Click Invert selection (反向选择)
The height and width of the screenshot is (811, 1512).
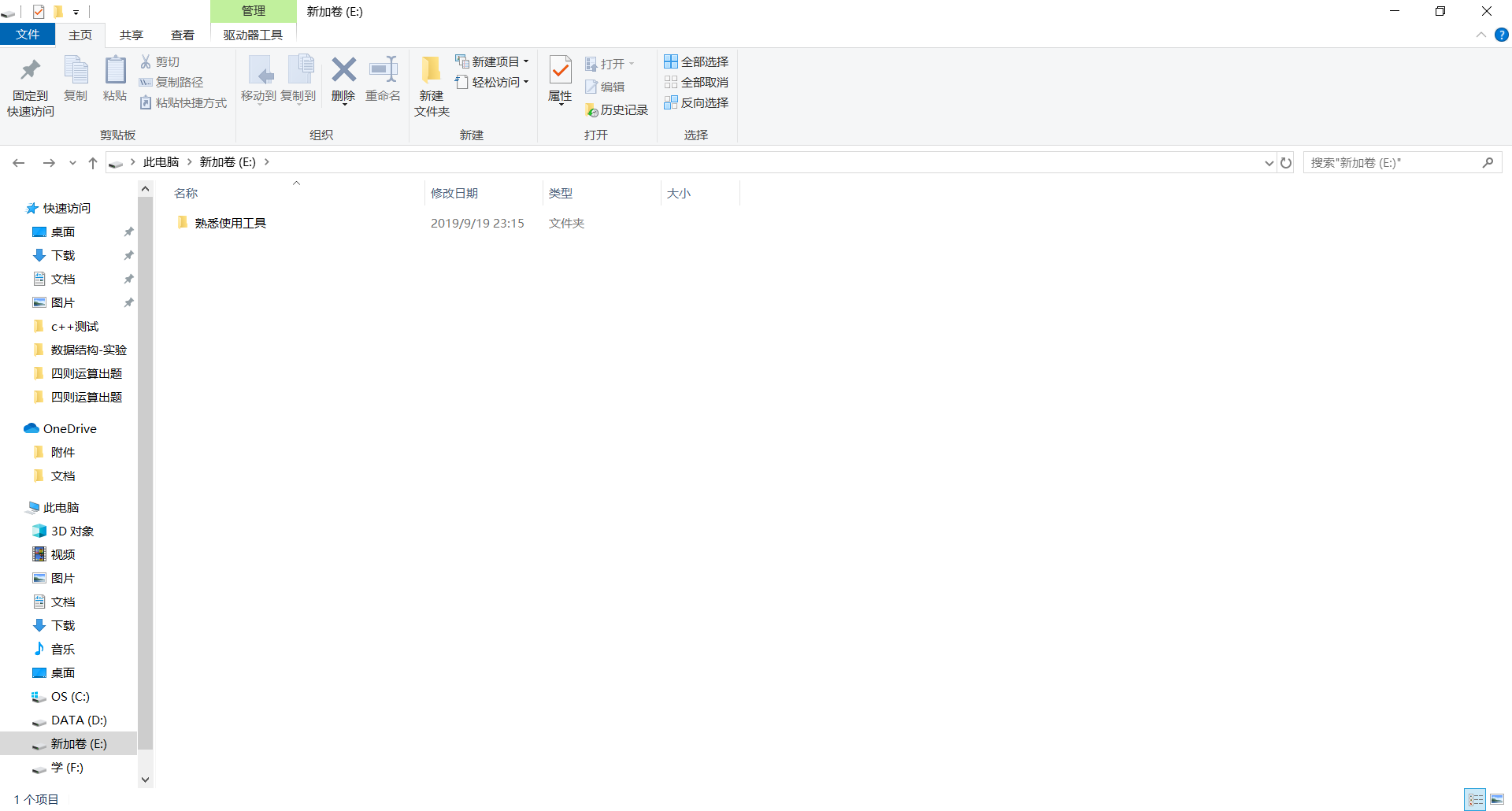696,102
